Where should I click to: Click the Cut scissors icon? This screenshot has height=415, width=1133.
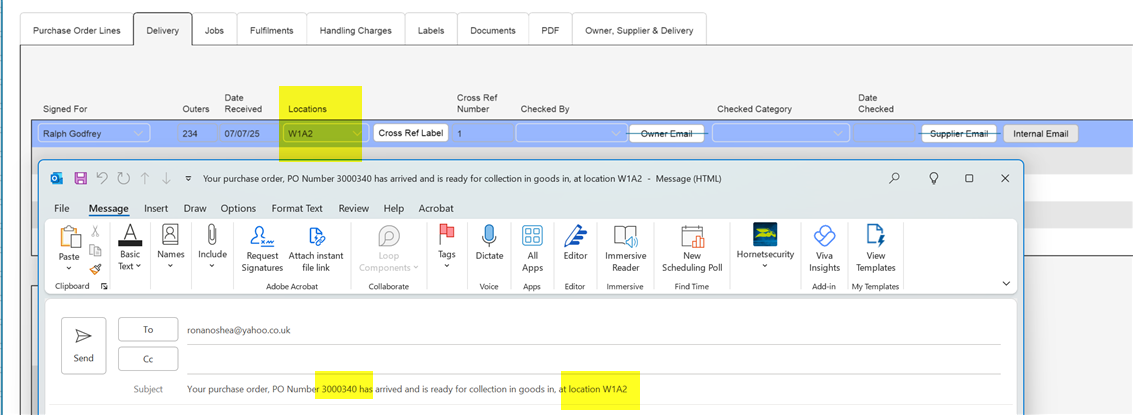pyautogui.click(x=95, y=231)
